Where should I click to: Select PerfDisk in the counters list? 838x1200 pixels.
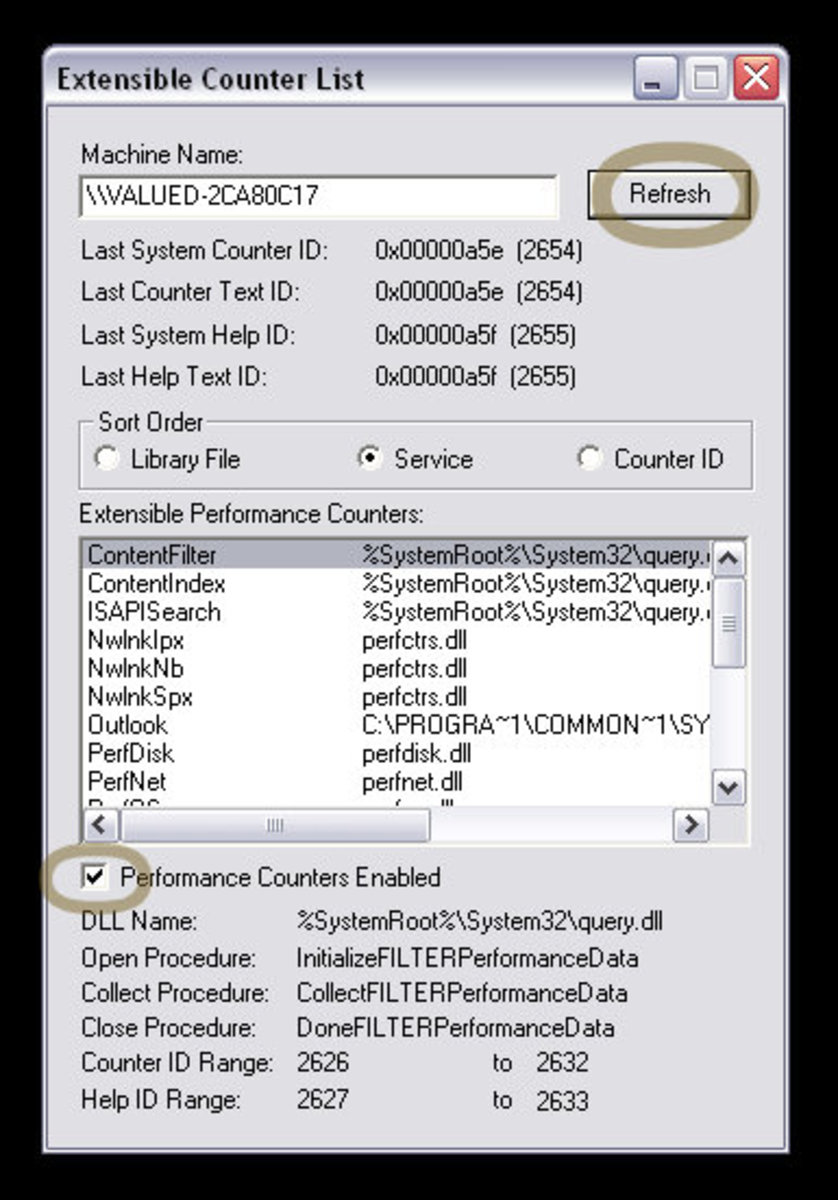(x=131, y=752)
